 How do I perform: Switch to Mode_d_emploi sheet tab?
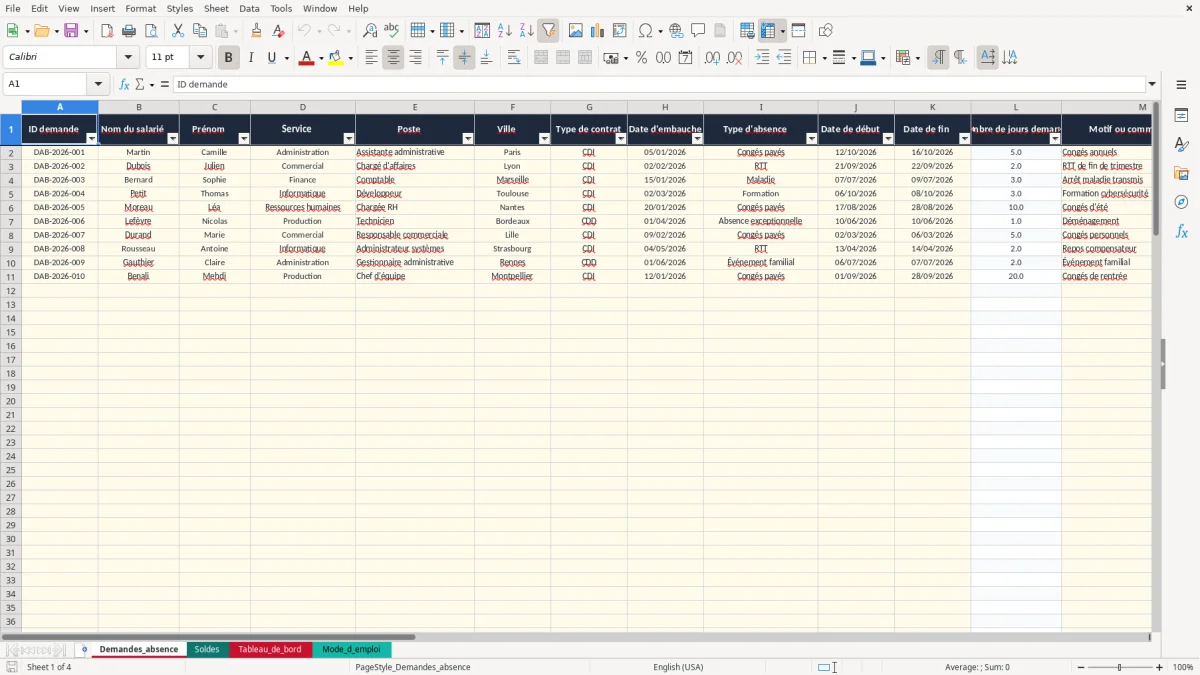[351, 649]
